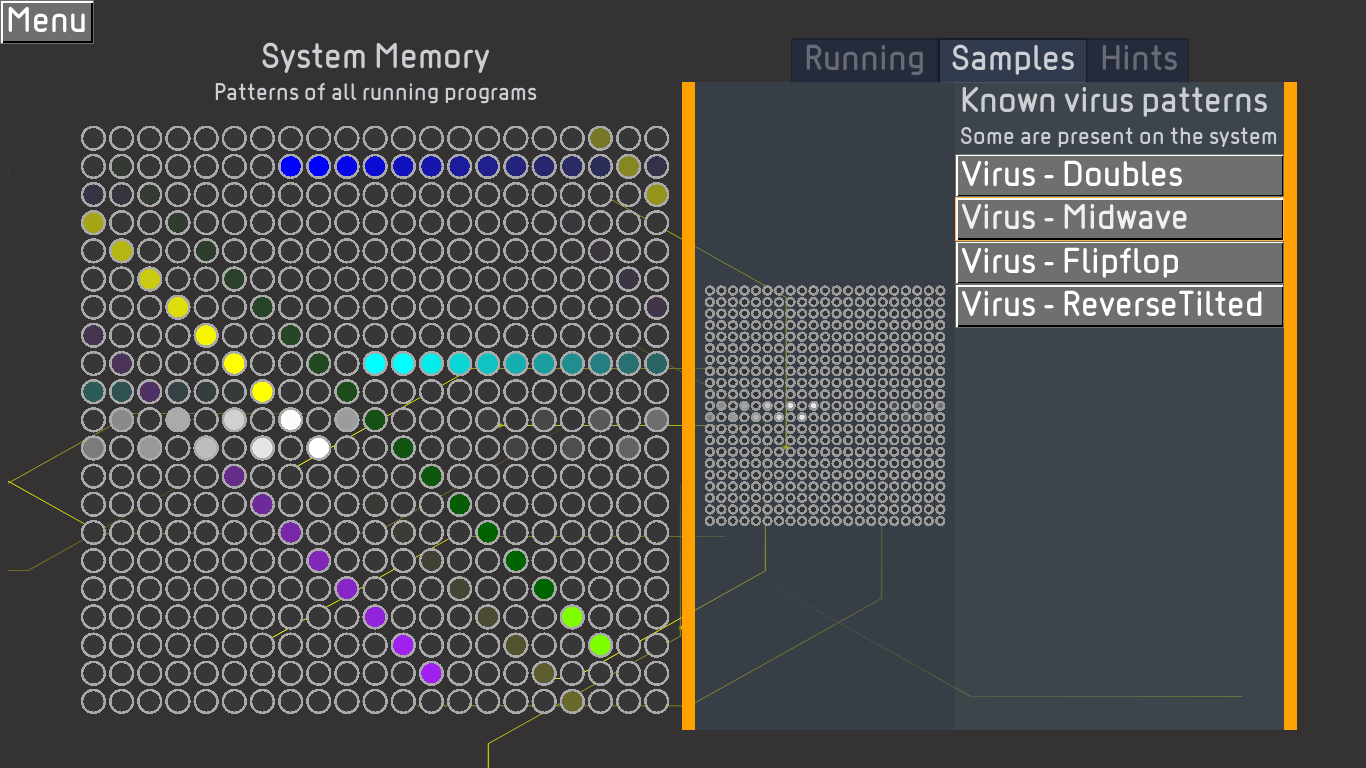
Task: Click the brightest cyan memory cell
Action: [375, 363]
